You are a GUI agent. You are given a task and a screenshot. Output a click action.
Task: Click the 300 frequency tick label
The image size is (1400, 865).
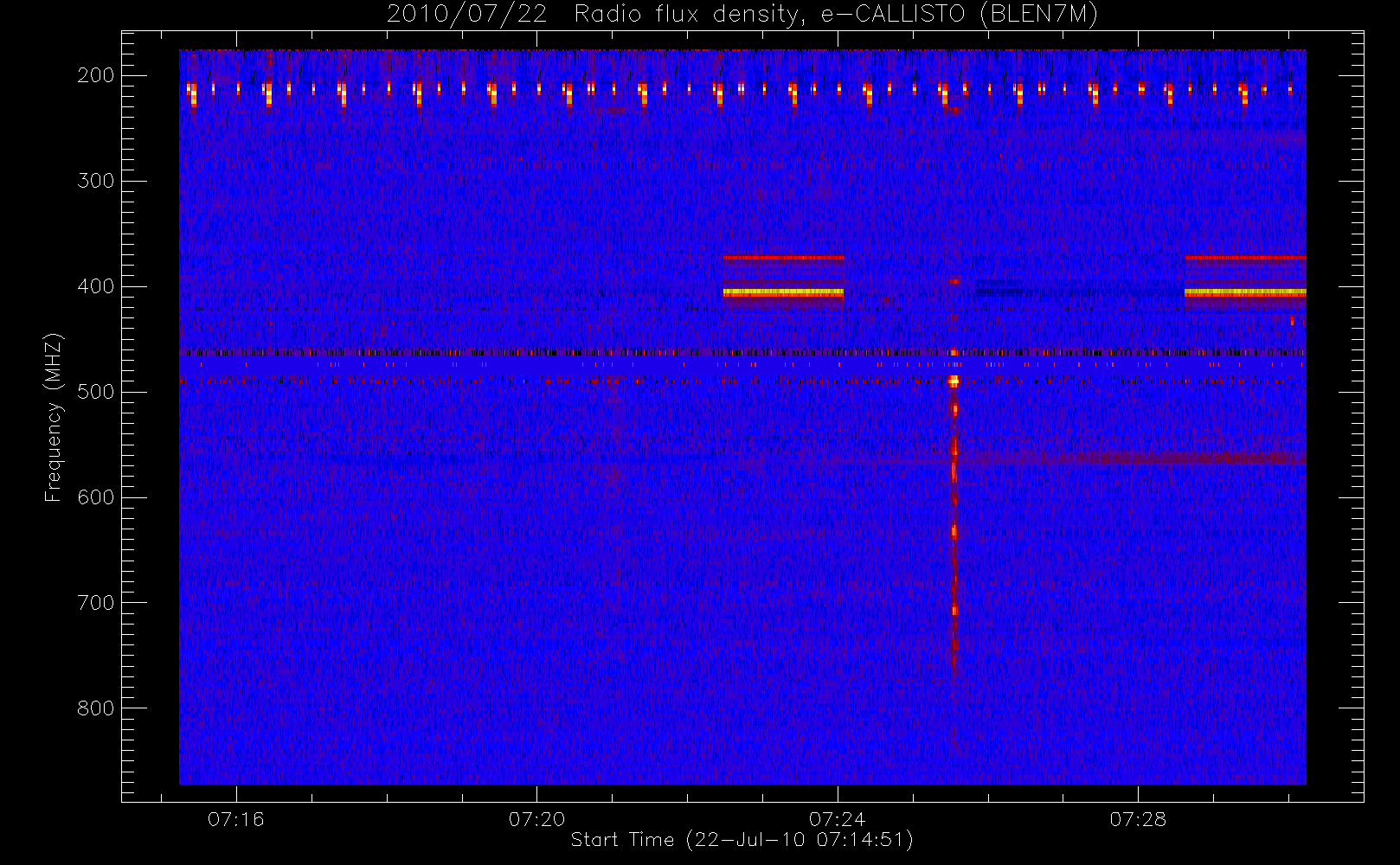point(96,181)
